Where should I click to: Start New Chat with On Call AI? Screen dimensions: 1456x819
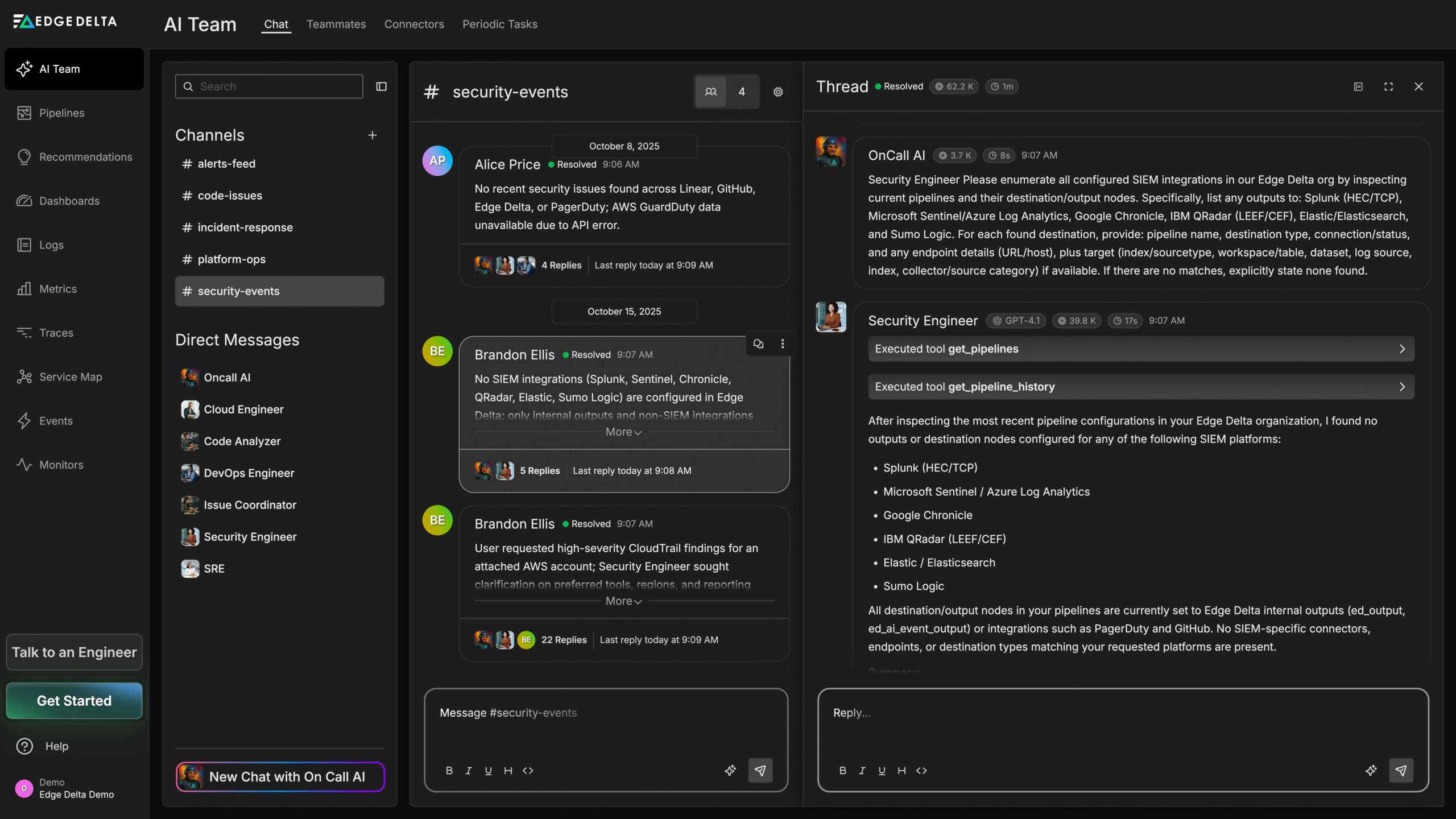point(279,776)
